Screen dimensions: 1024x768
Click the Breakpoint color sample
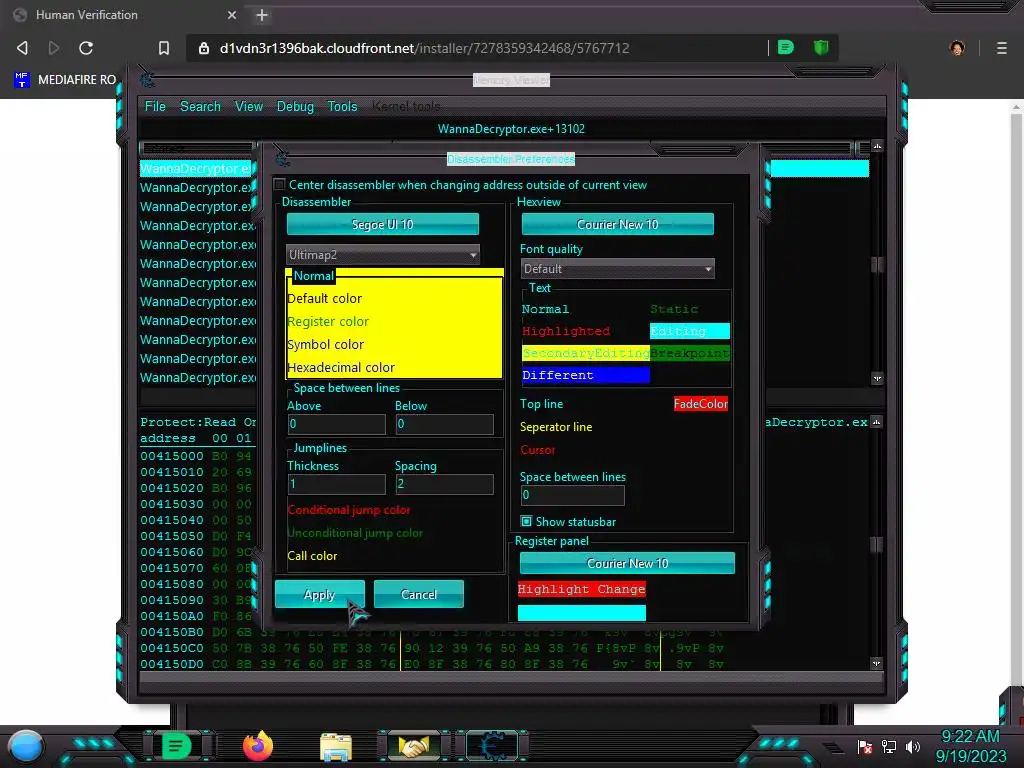click(x=690, y=353)
